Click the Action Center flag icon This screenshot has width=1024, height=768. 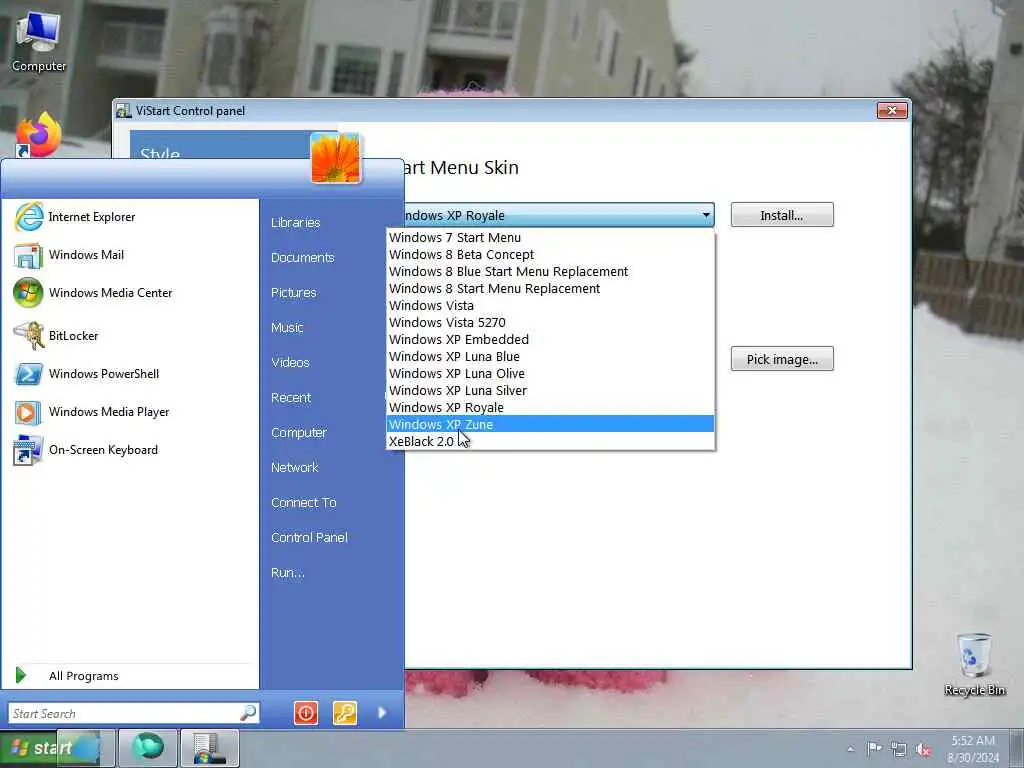point(874,748)
